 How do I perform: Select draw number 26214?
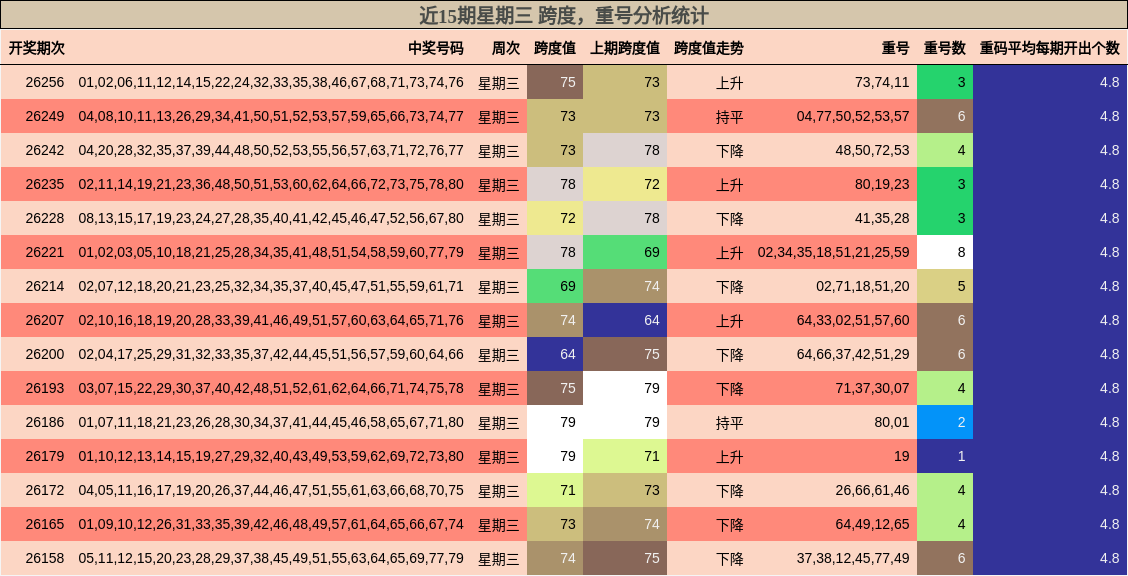pyautogui.click(x=45, y=286)
